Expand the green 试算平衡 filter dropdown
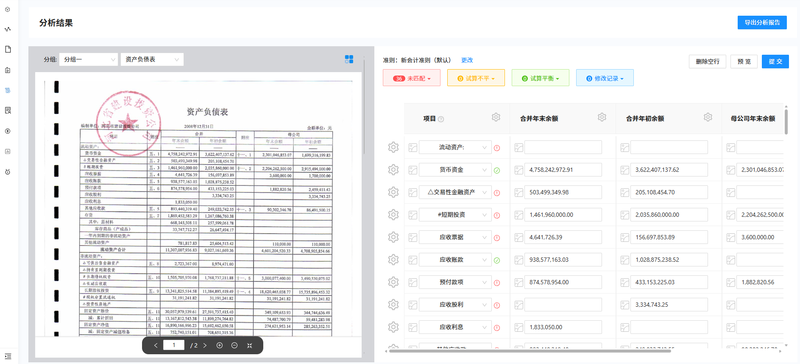The width and height of the screenshot is (800, 364). click(540, 78)
